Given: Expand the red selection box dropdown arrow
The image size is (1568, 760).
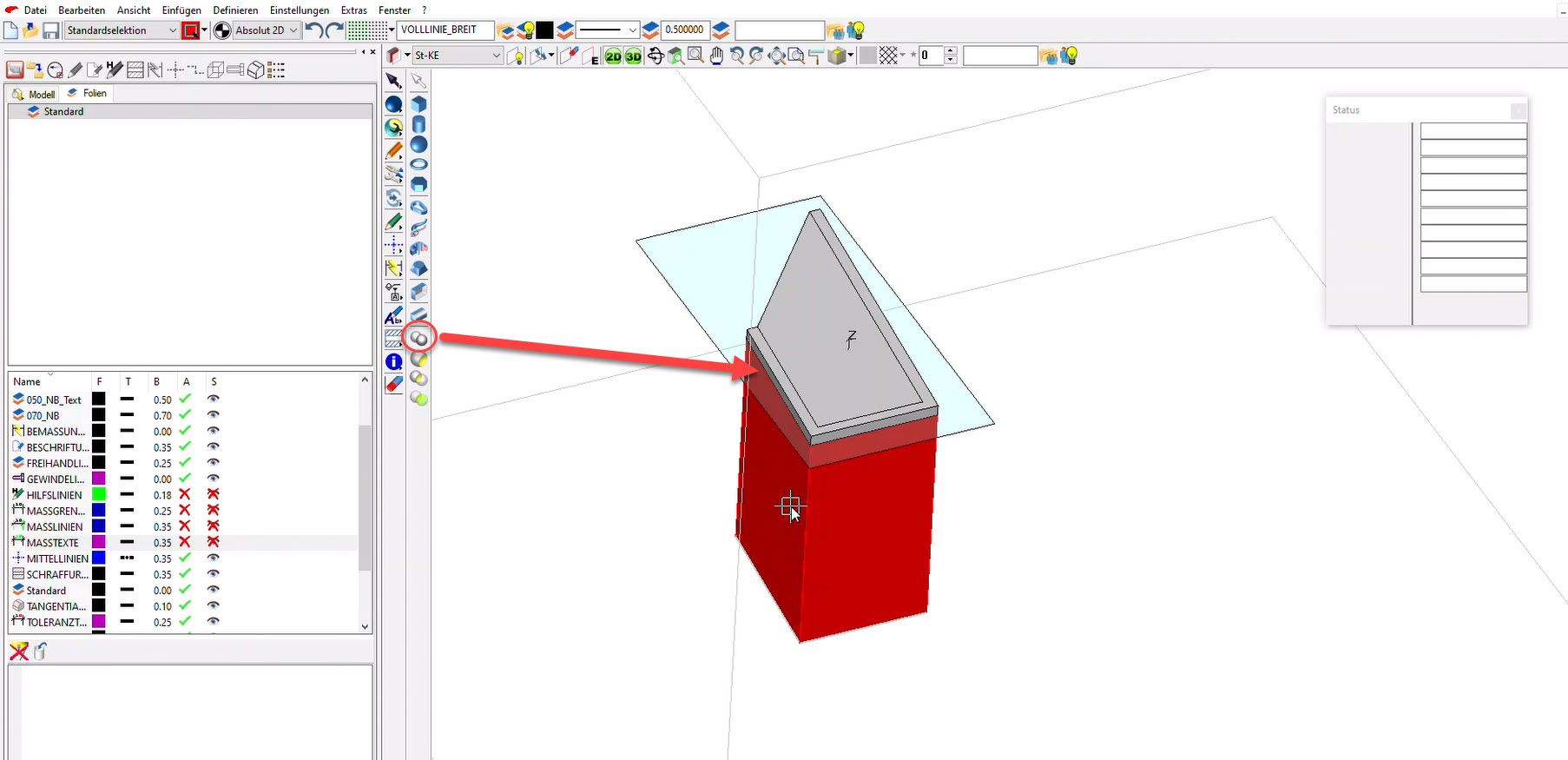Looking at the screenshot, I should (x=204, y=30).
